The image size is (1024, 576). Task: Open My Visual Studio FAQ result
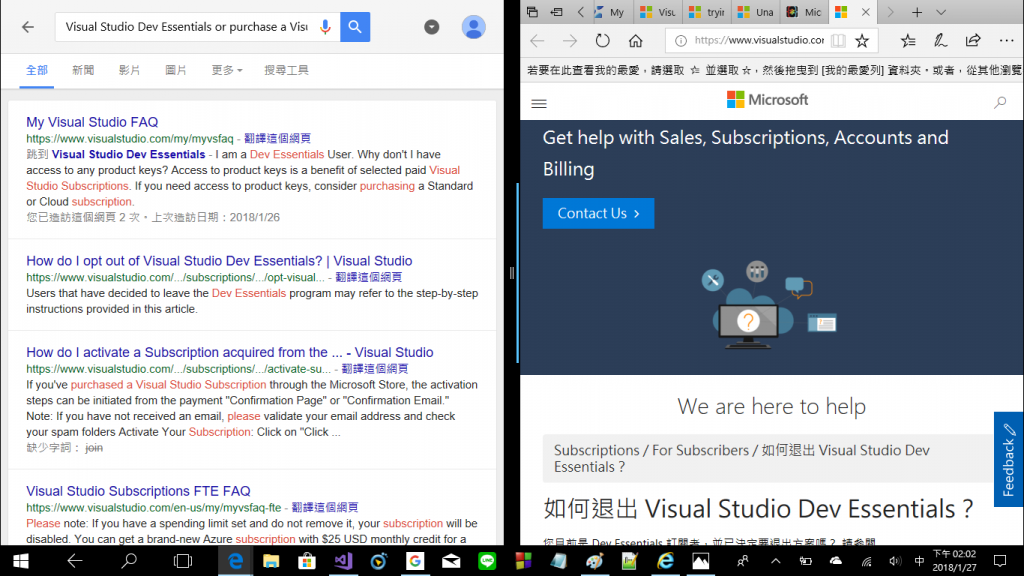pos(92,122)
